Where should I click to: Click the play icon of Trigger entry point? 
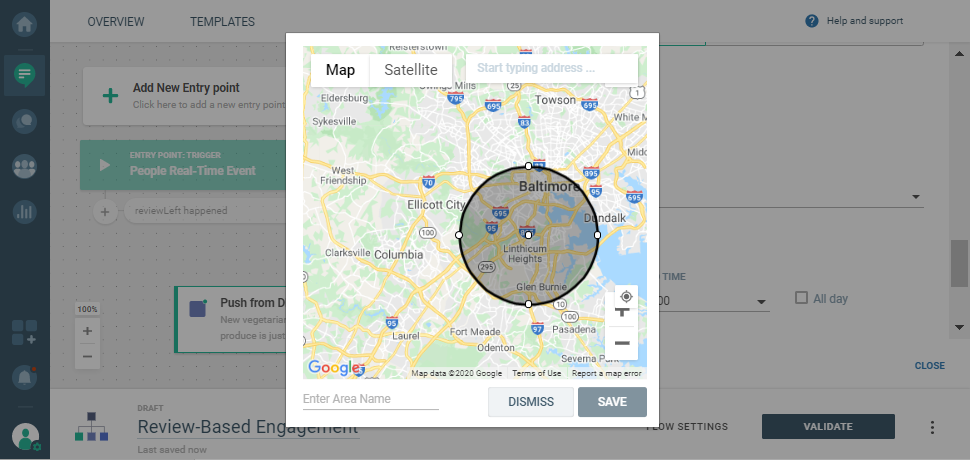pyautogui.click(x=105, y=165)
